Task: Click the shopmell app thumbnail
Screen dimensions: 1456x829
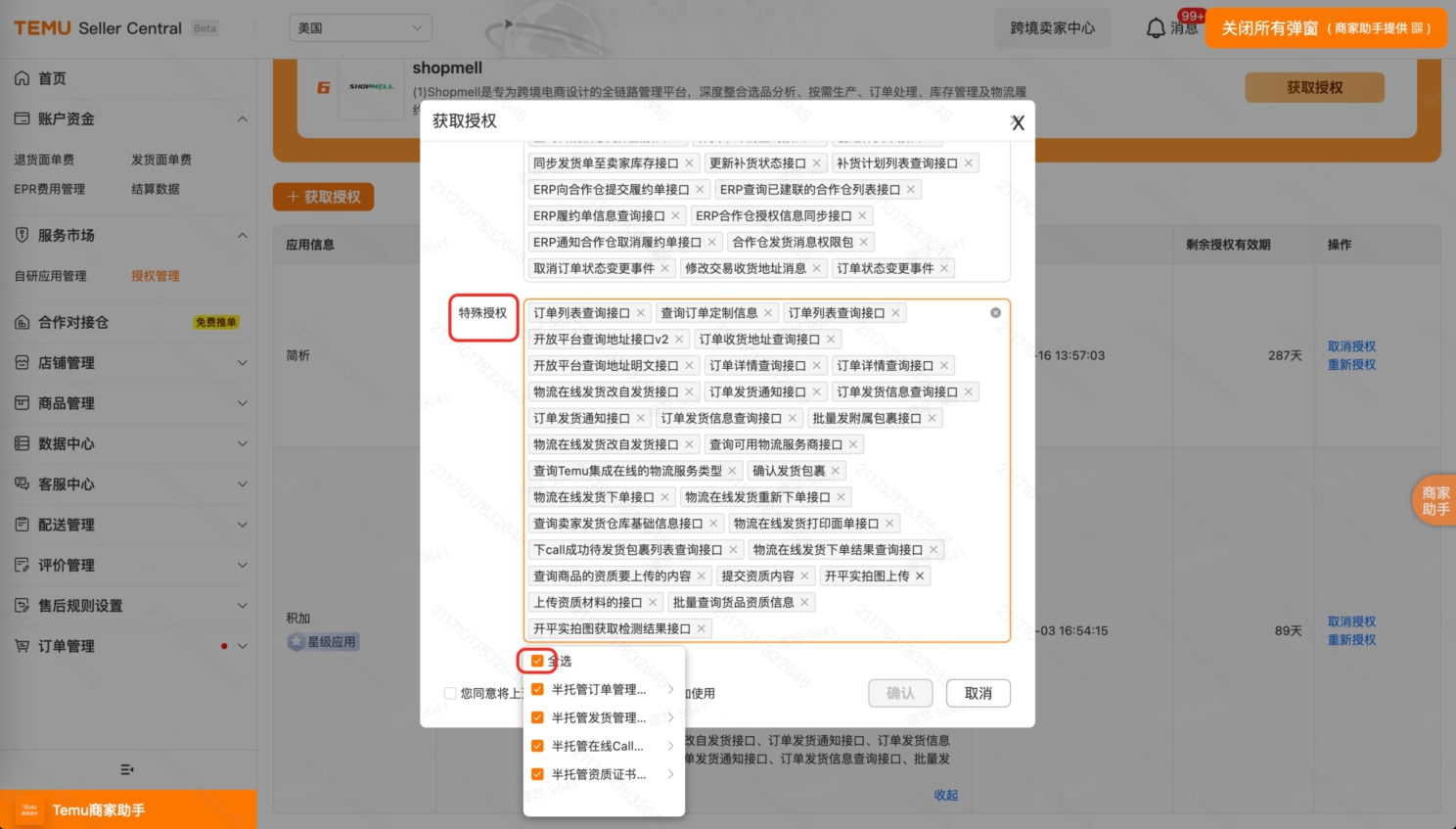Action: click(x=372, y=87)
